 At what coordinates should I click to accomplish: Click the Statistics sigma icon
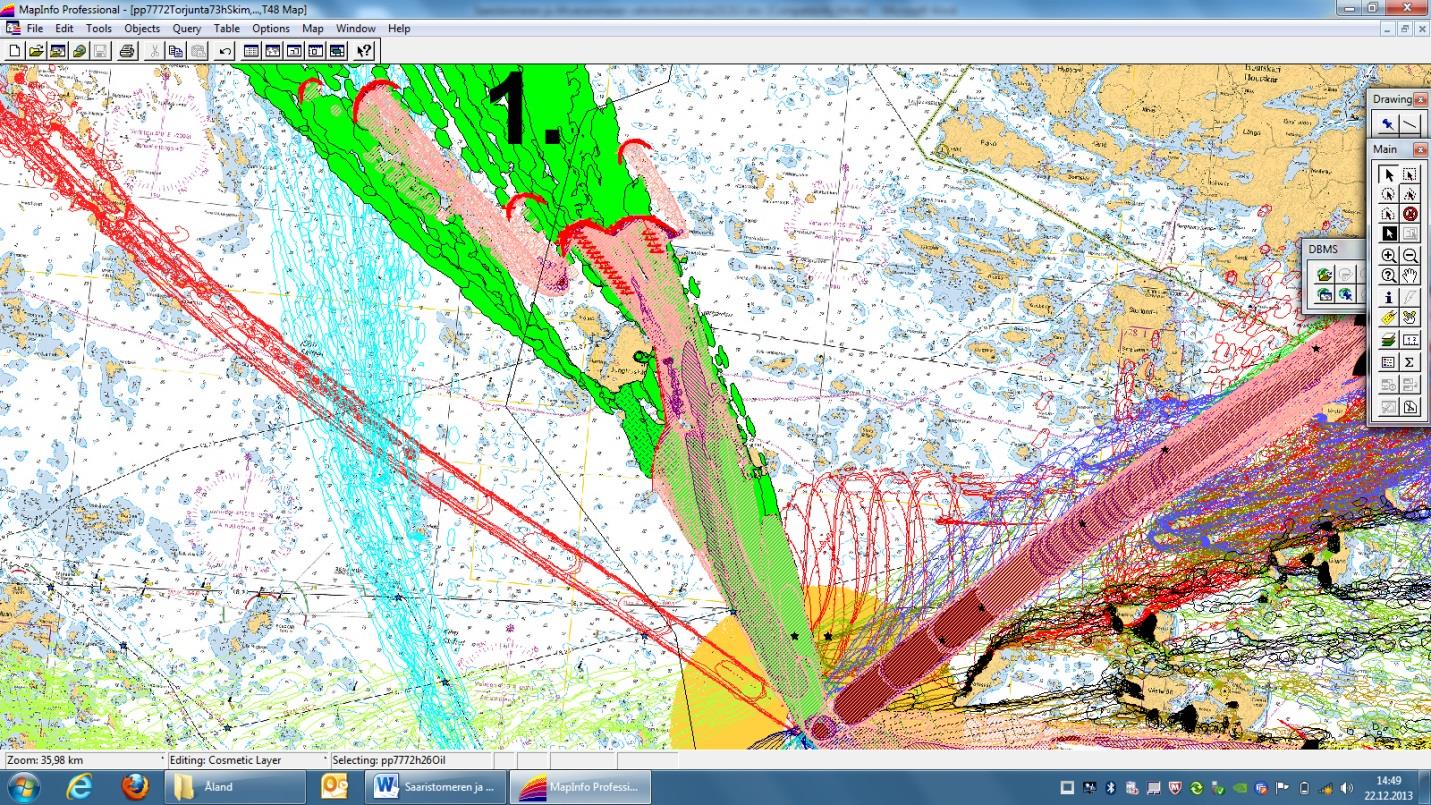(1410, 362)
